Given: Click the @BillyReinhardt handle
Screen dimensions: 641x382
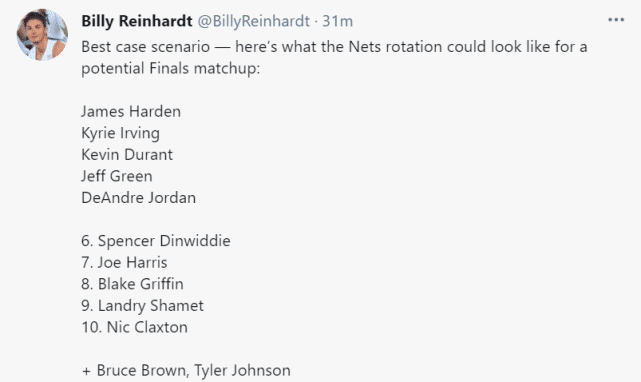Looking at the screenshot, I should (x=253, y=21).
